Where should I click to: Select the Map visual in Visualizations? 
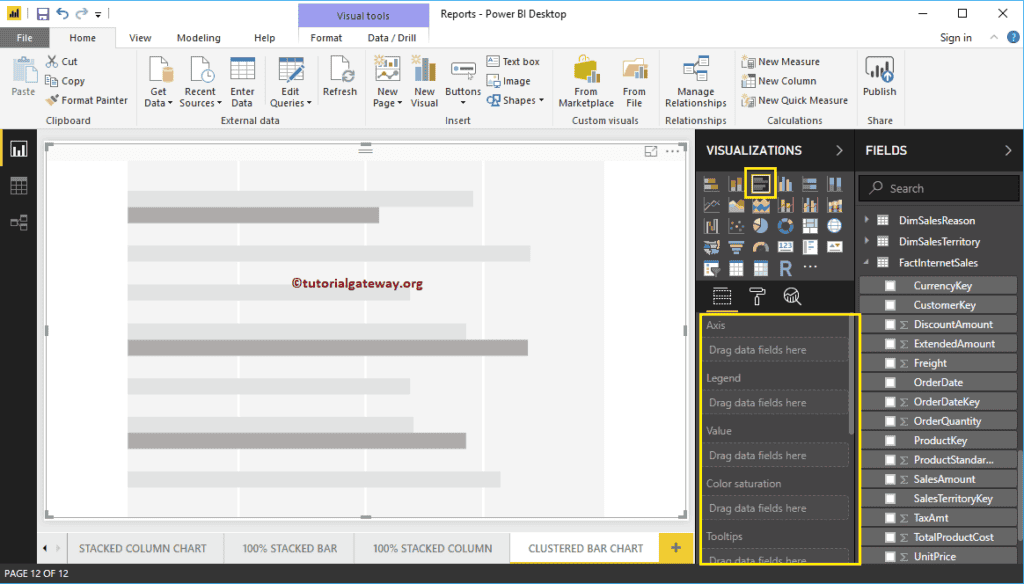click(836, 225)
